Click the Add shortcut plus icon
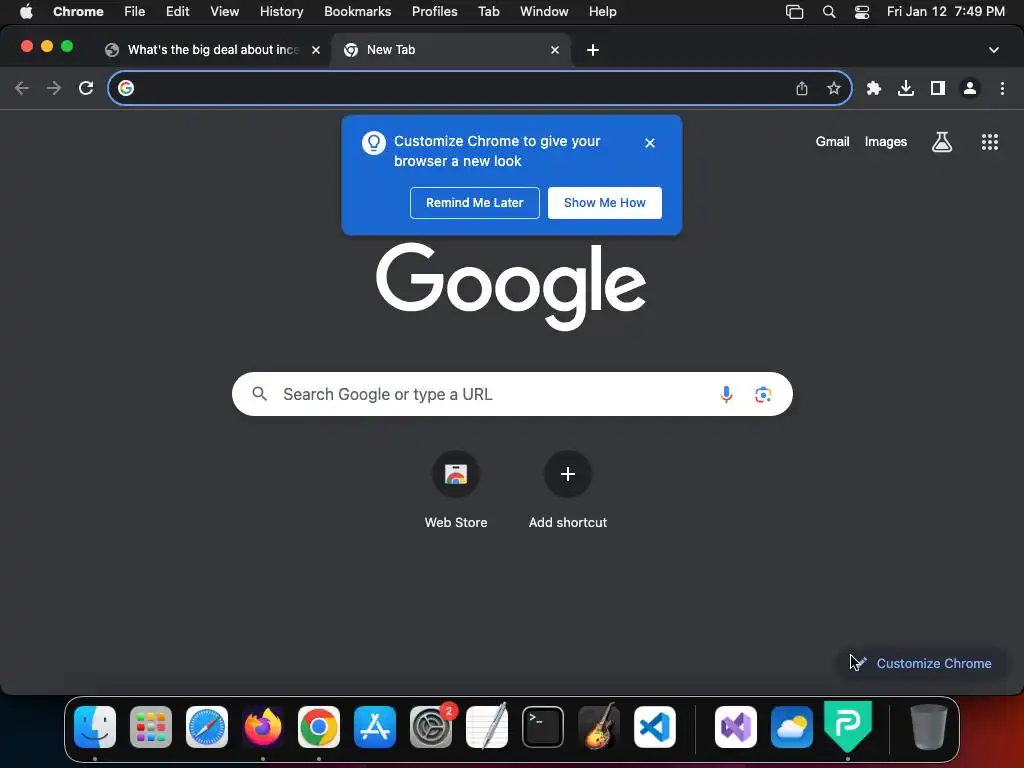 (x=568, y=474)
